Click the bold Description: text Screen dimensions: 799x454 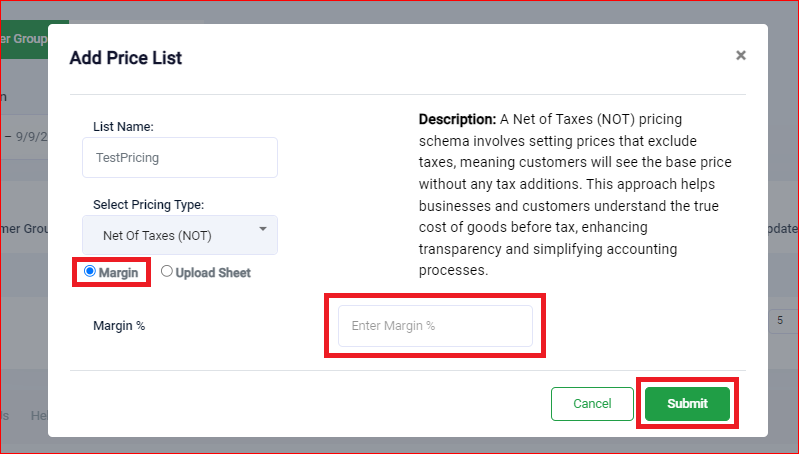click(457, 119)
